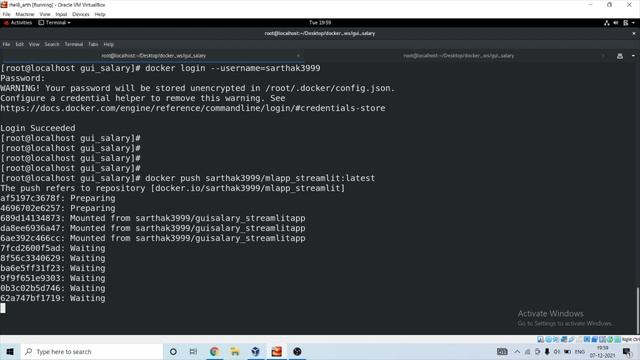Image resolution: width=640 pixels, height=360 pixels.
Task: Open the VirtualBox File menu
Action: coord(6,14)
